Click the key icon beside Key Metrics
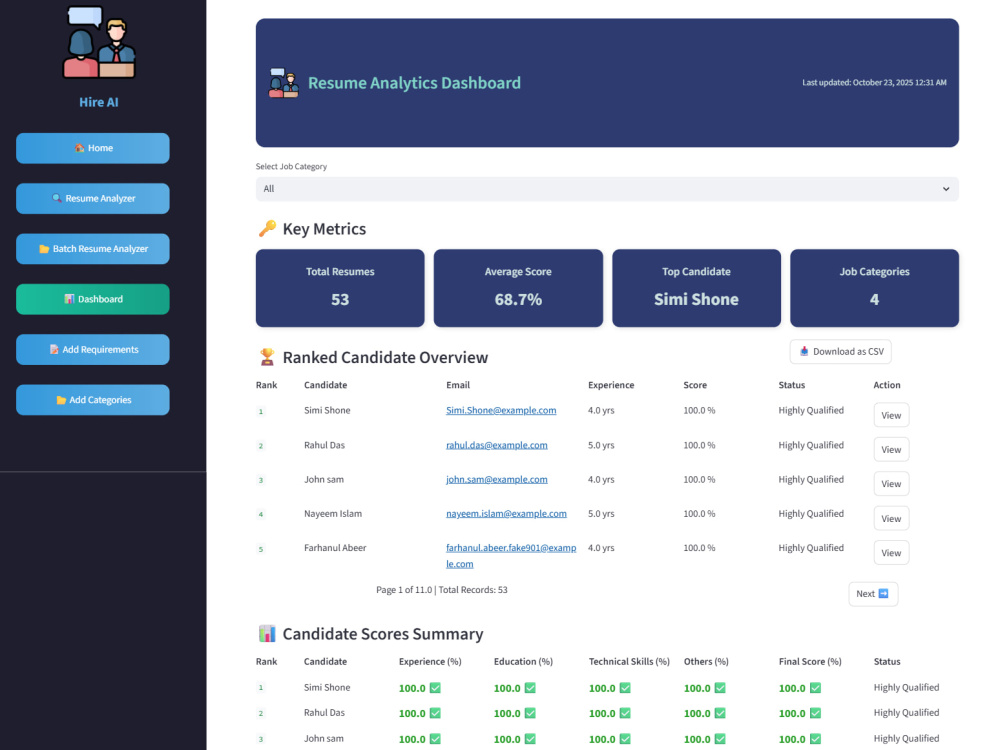The image size is (1000, 750). click(x=267, y=228)
